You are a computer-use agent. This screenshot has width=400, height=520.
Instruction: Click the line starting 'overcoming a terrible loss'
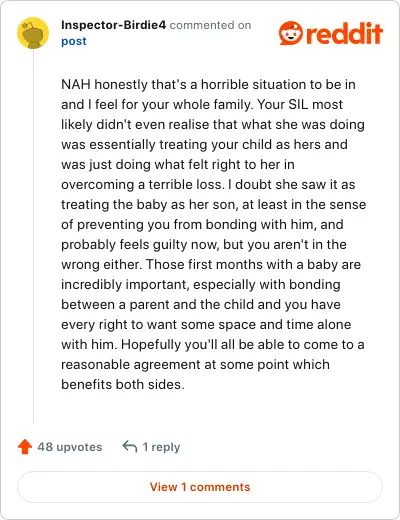(208, 184)
